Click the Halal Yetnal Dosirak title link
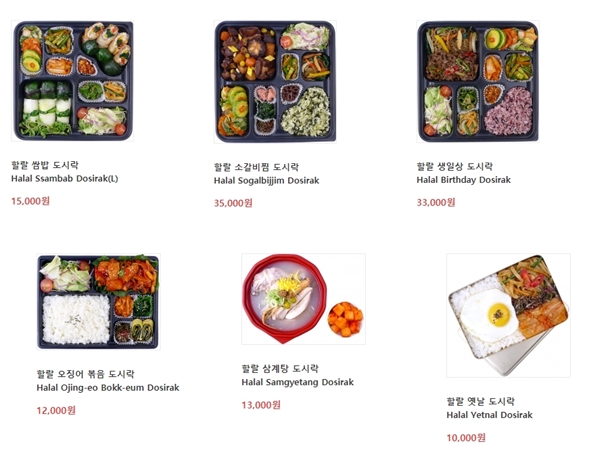 click(x=489, y=415)
